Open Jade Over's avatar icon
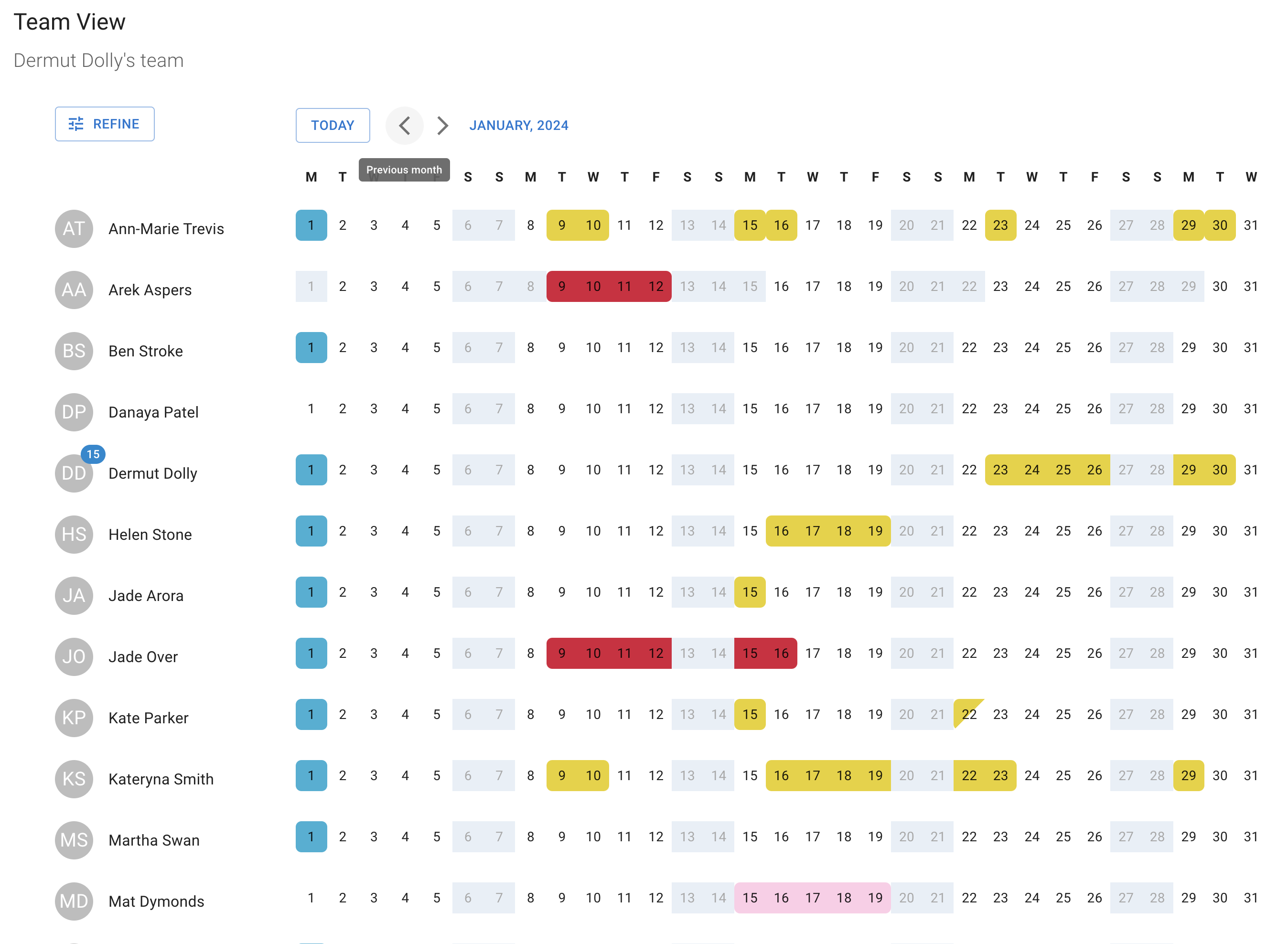 74,656
